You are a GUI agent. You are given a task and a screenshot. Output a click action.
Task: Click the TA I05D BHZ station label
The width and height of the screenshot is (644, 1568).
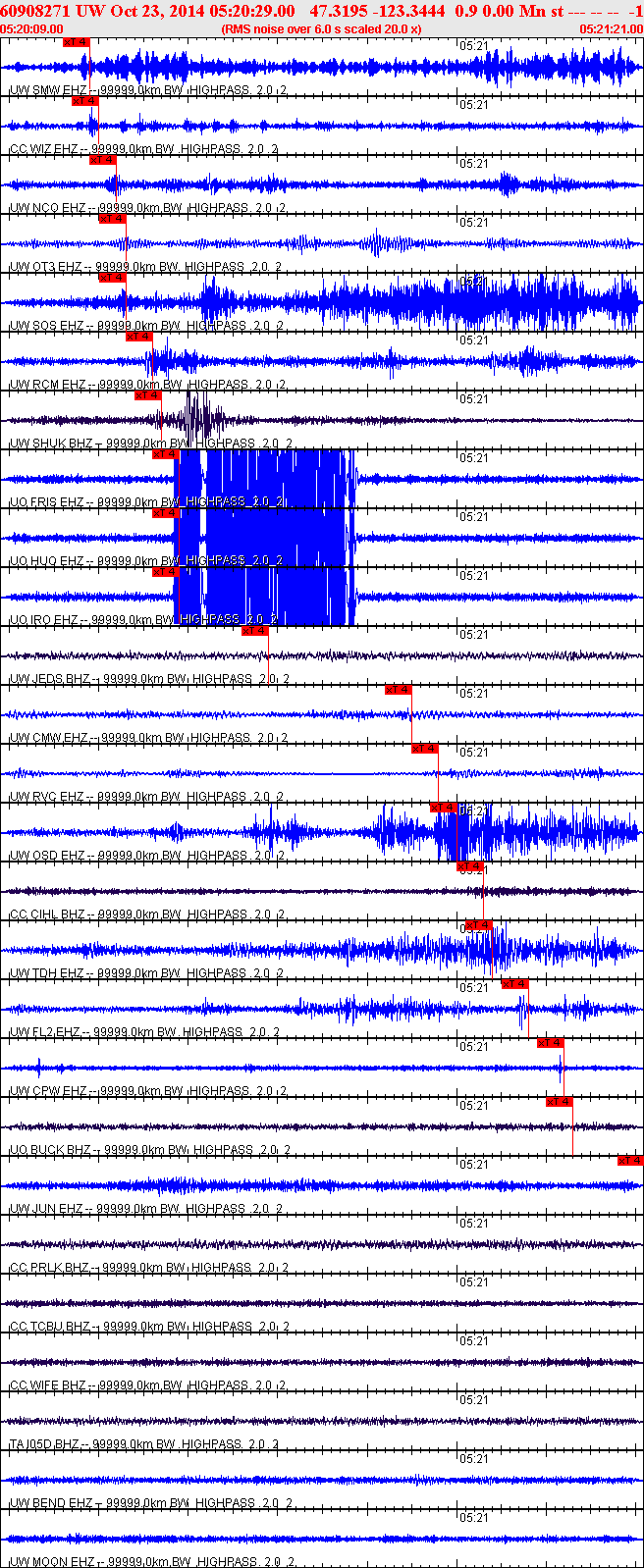[x=44, y=1443]
